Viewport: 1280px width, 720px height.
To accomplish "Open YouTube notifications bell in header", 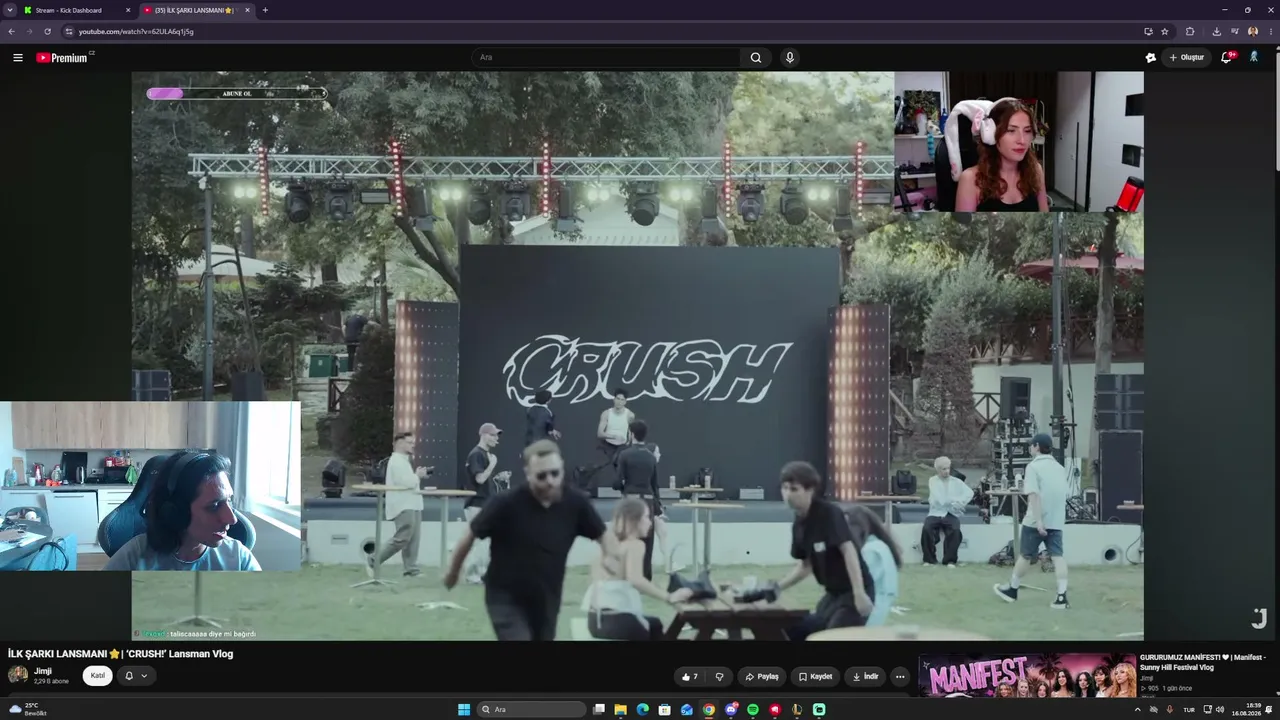I will click(x=1227, y=58).
